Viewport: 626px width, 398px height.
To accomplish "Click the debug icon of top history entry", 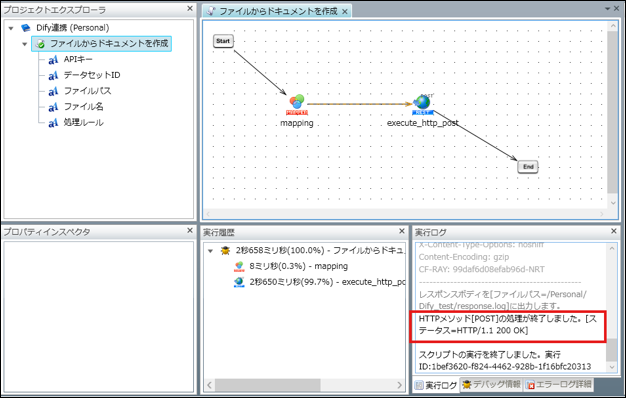I will (x=225, y=251).
